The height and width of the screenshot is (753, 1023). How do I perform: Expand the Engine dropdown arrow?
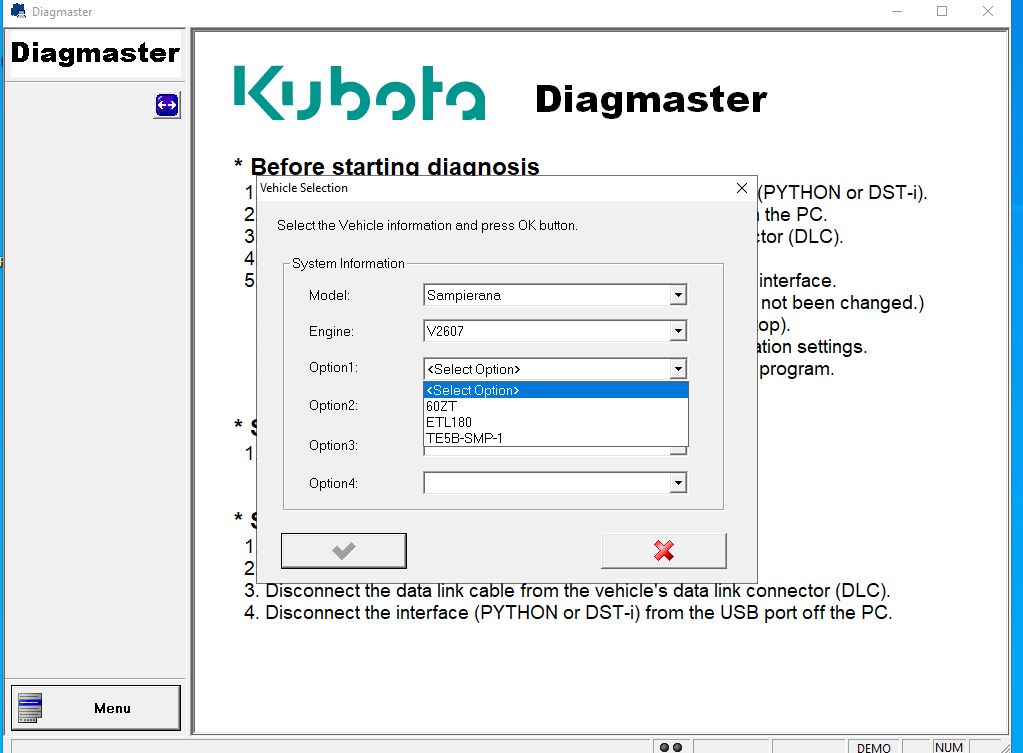click(679, 331)
